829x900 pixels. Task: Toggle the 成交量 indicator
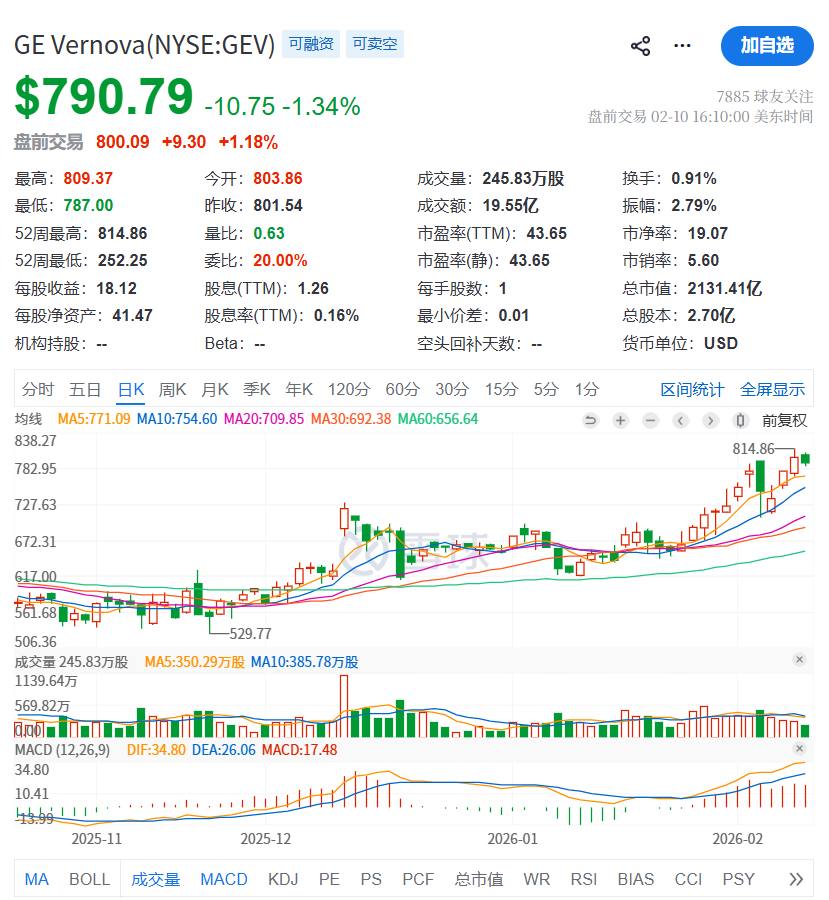click(156, 879)
